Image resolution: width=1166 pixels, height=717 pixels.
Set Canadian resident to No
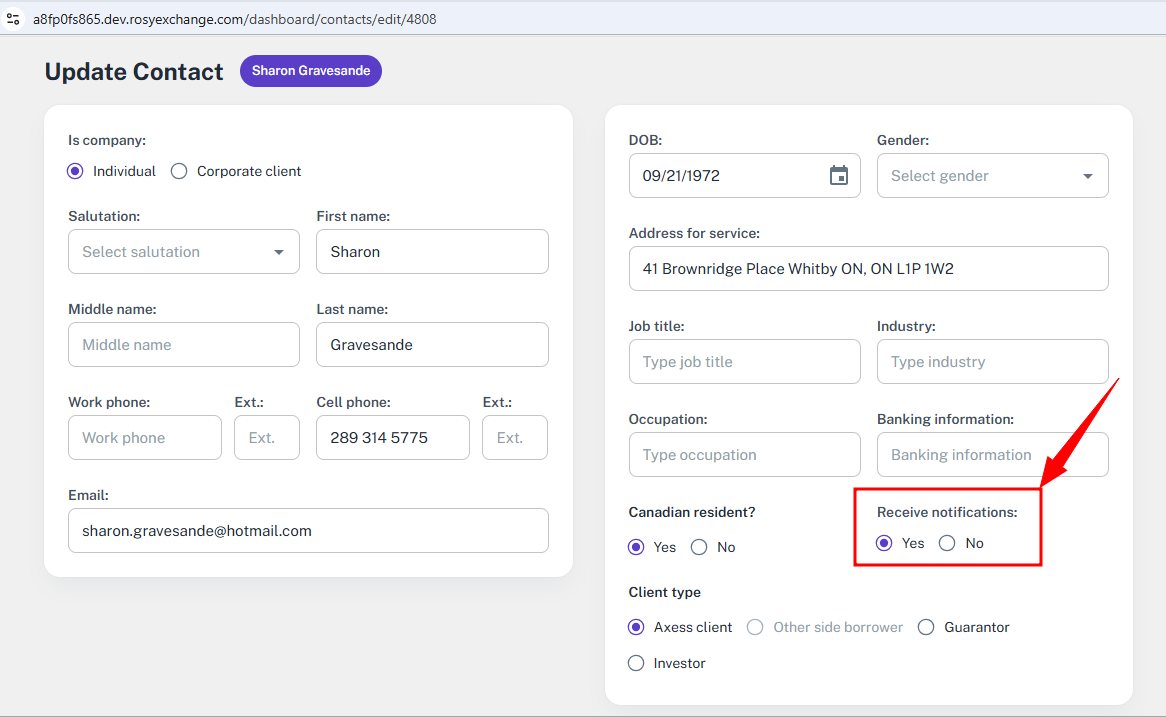[x=699, y=547]
